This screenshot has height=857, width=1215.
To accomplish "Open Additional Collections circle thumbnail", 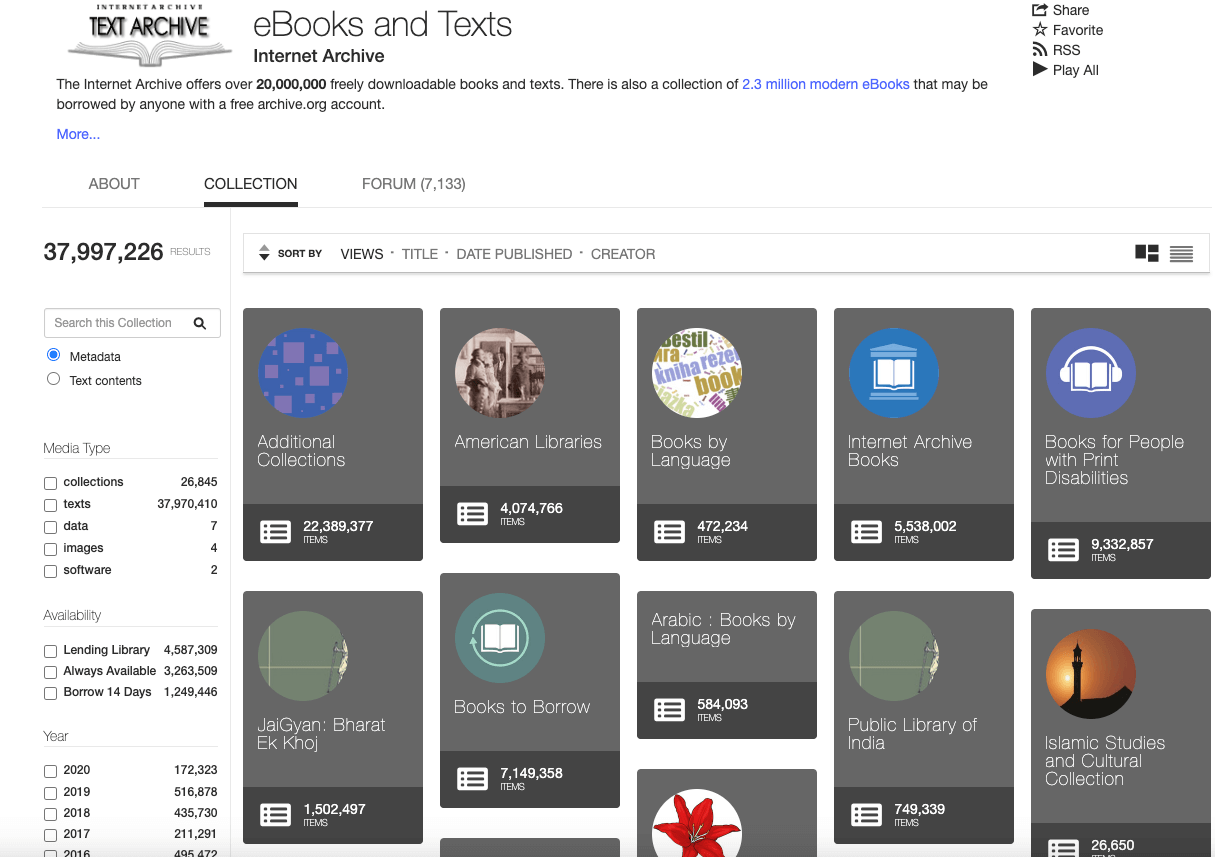I will tap(303, 373).
